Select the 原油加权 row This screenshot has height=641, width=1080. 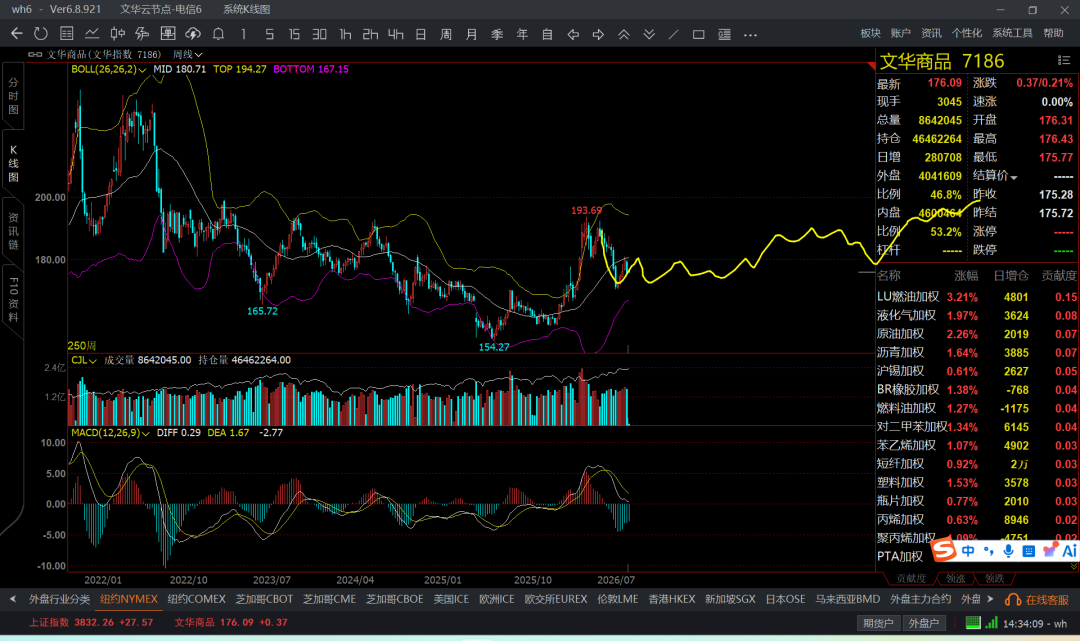(977, 334)
